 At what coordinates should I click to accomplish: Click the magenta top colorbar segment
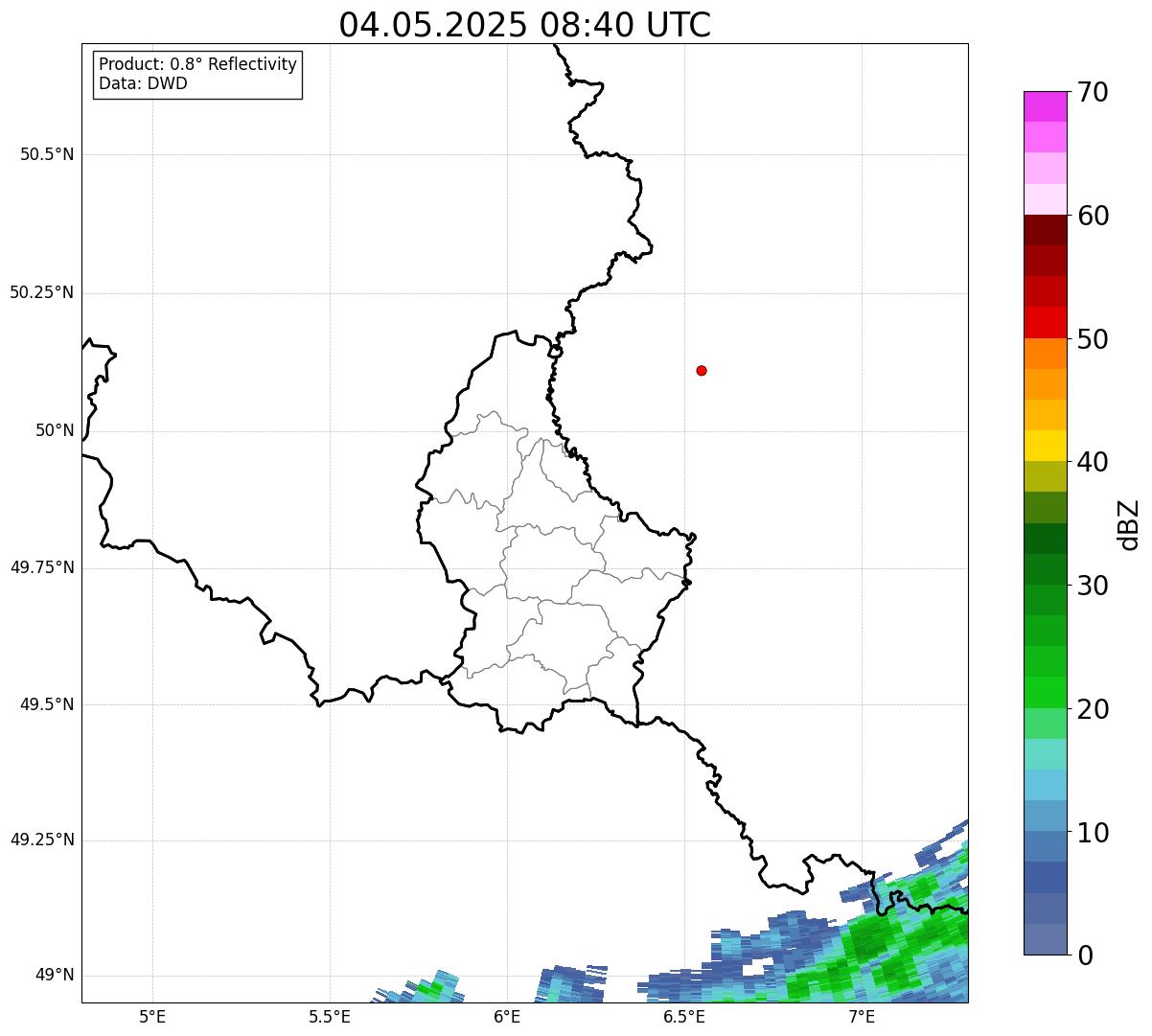tap(1045, 106)
